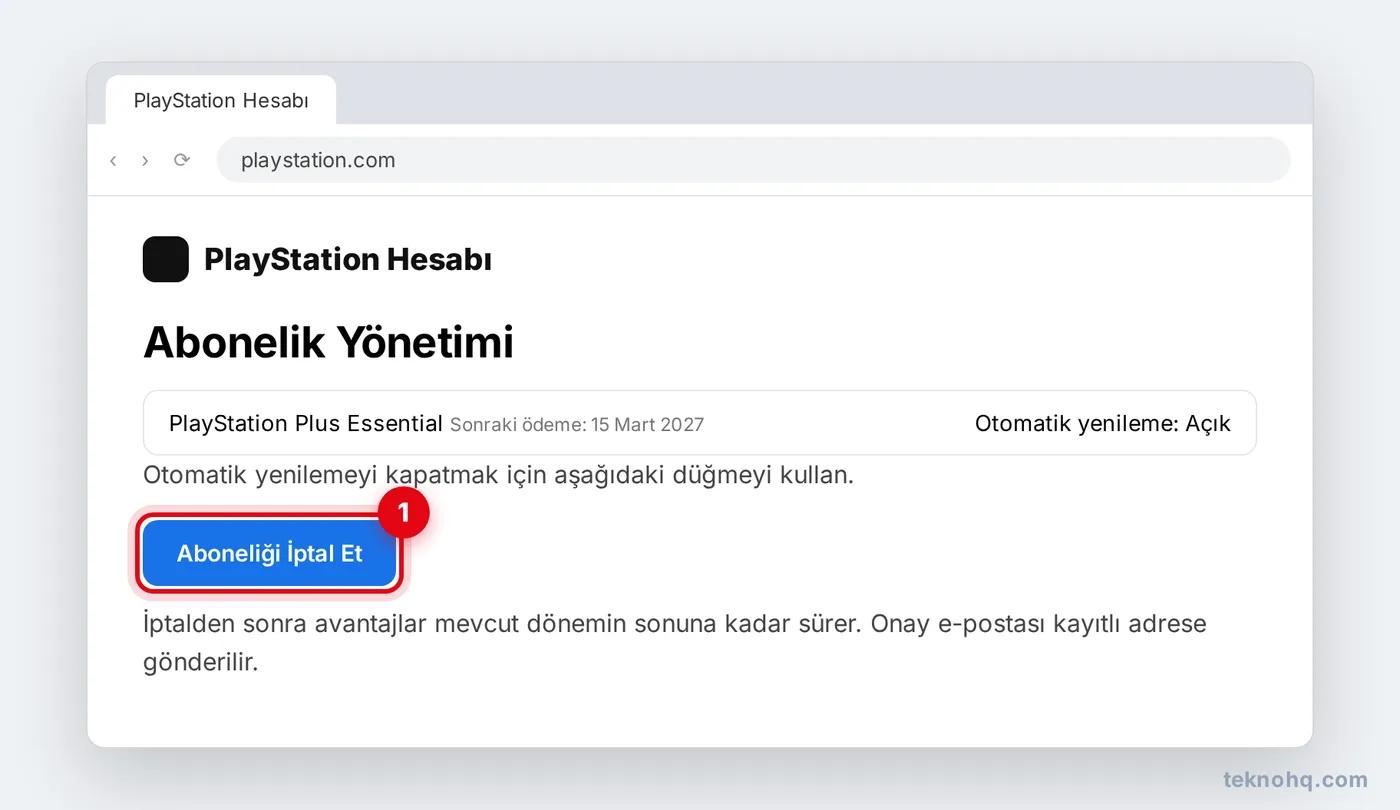Image resolution: width=1400 pixels, height=810 pixels.
Task: Click the Otomatik yenileme: Açık status
Action: 1103,423
